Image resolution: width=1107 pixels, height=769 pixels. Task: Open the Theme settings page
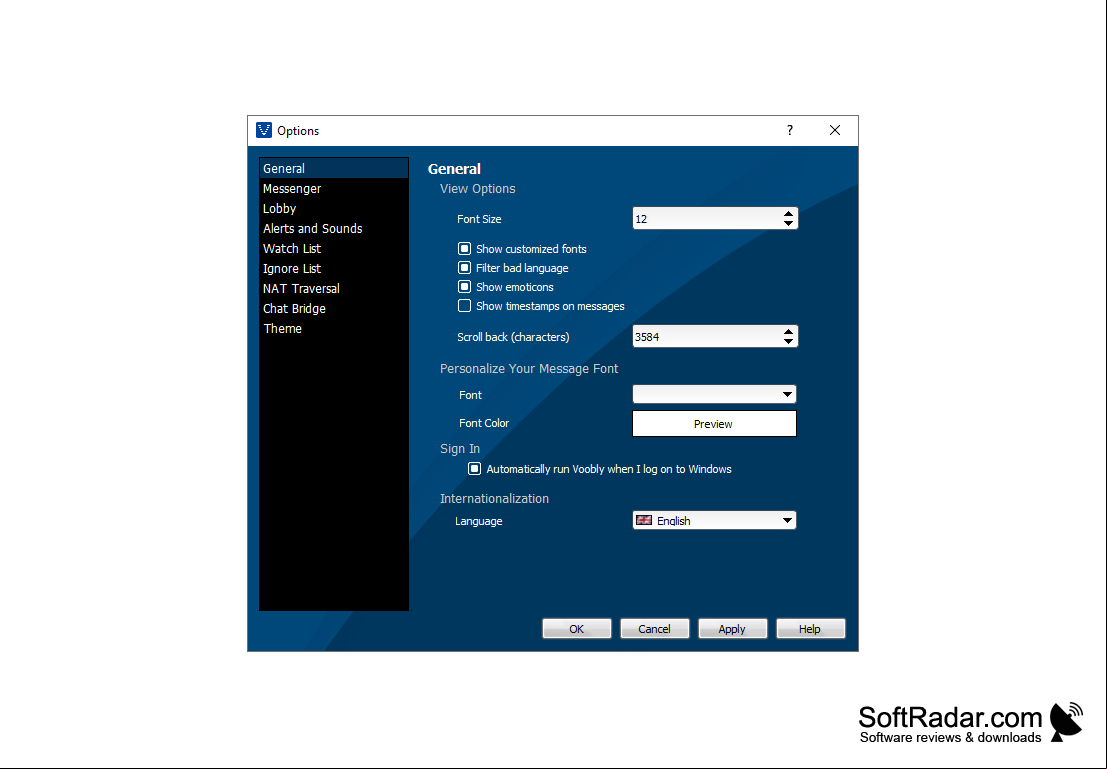[x=333, y=328]
